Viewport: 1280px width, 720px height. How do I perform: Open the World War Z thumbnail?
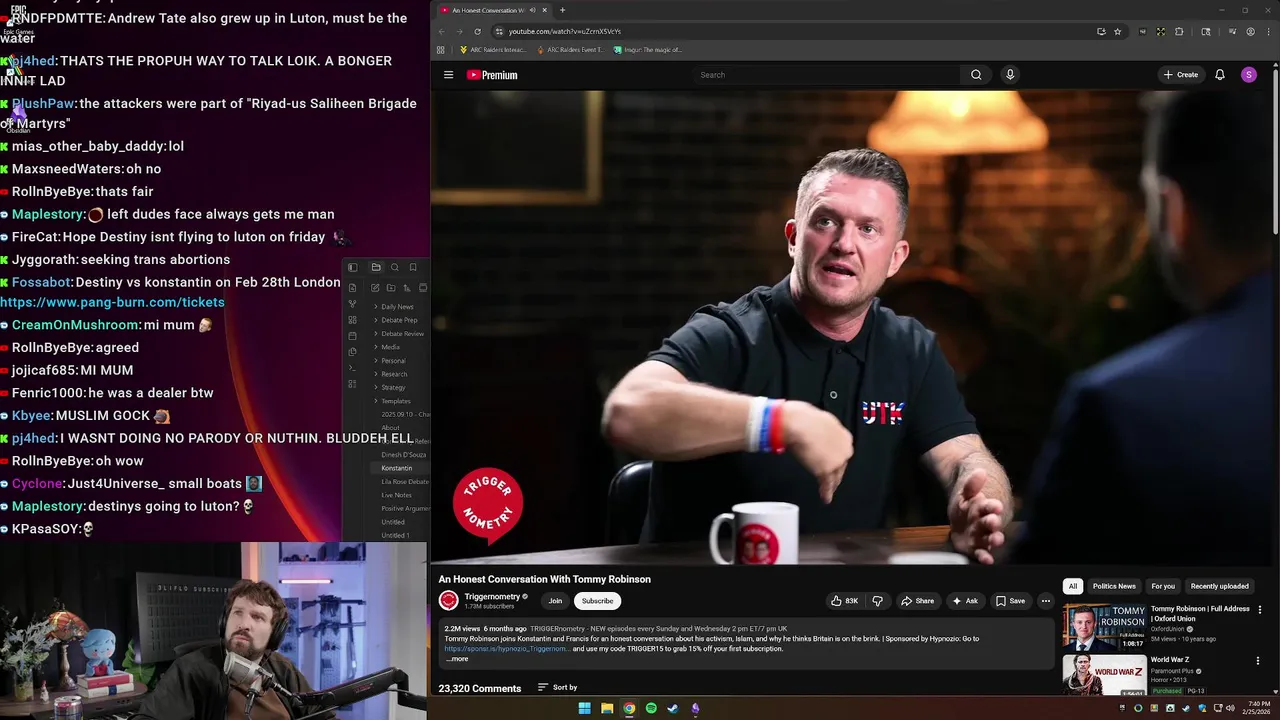(x=1104, y=675)
